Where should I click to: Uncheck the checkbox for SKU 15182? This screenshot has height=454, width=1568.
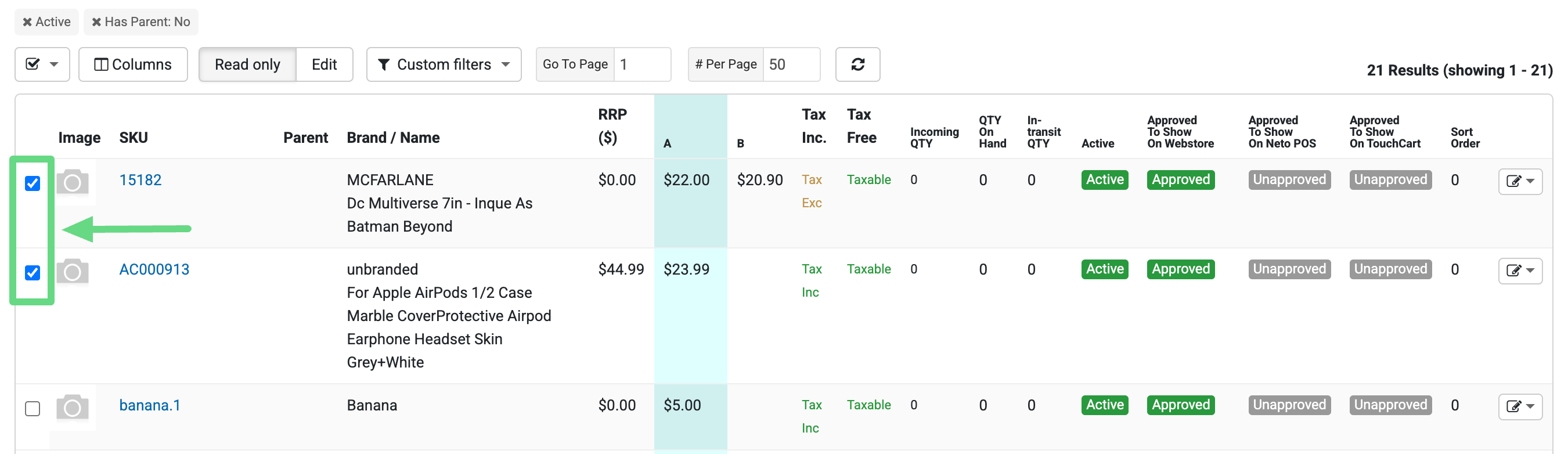tap(33, 183)
